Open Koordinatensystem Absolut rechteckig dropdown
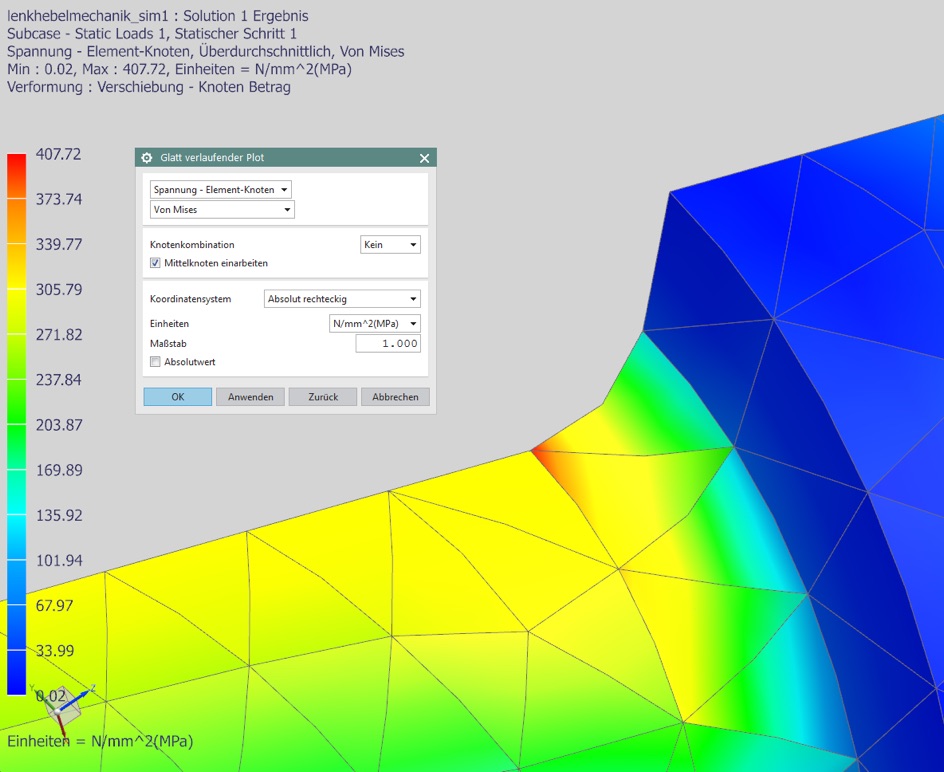 point(342,299)
